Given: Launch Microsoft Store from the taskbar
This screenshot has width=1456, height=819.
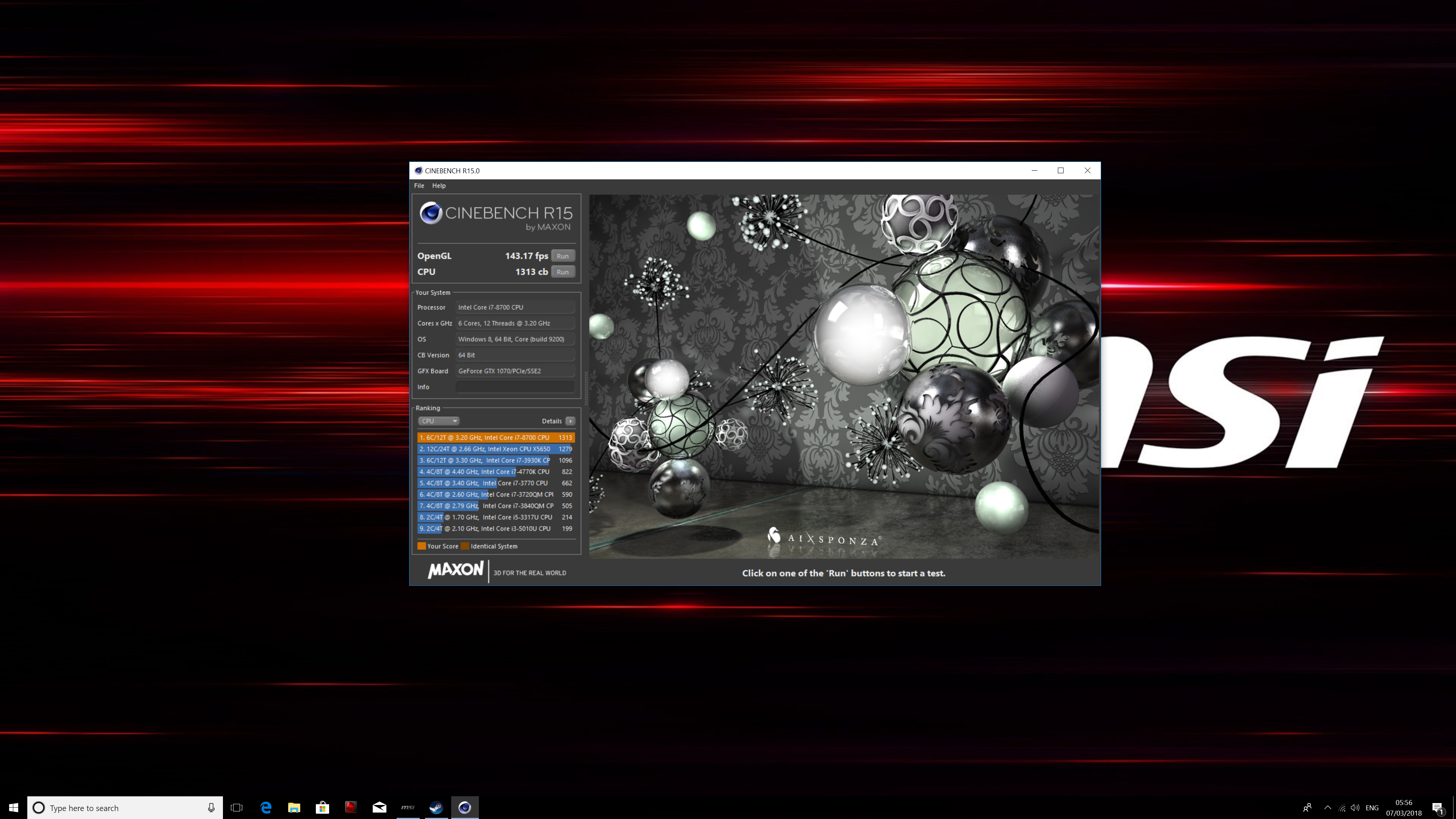Looking at the screenshot, I should click(322, 807).
